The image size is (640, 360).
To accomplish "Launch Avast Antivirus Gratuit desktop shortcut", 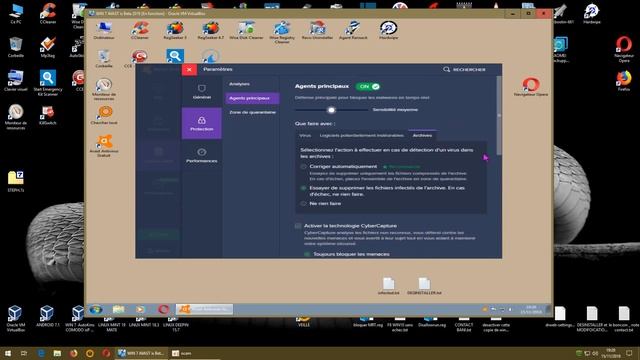I will click(104, 146).
